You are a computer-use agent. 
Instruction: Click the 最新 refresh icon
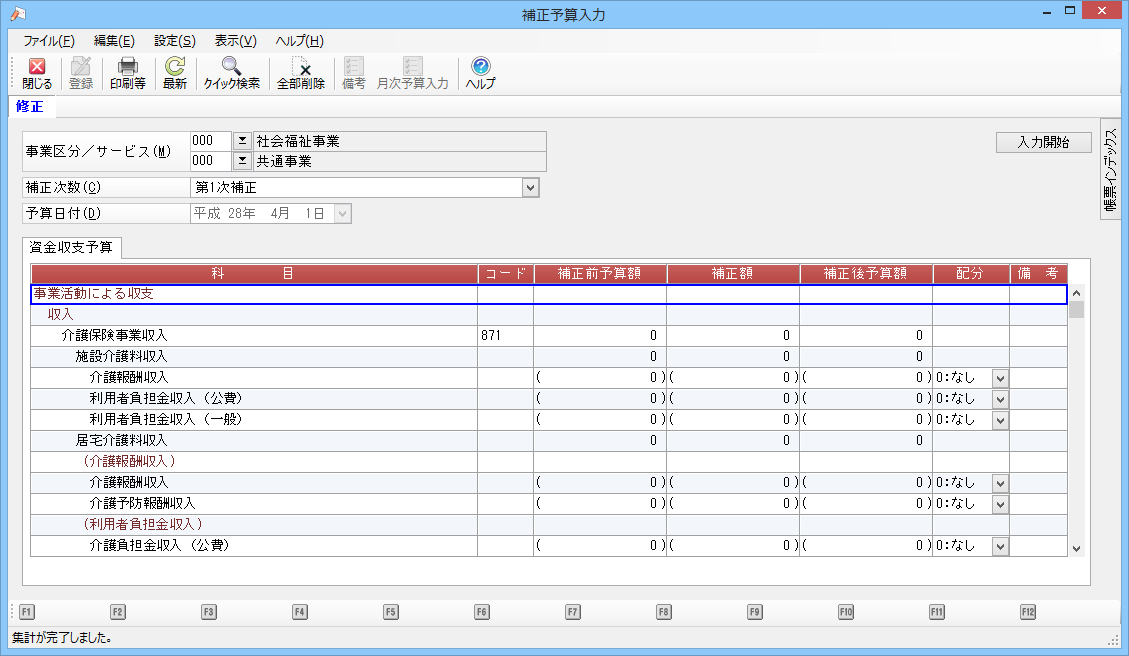pos(175,73)
